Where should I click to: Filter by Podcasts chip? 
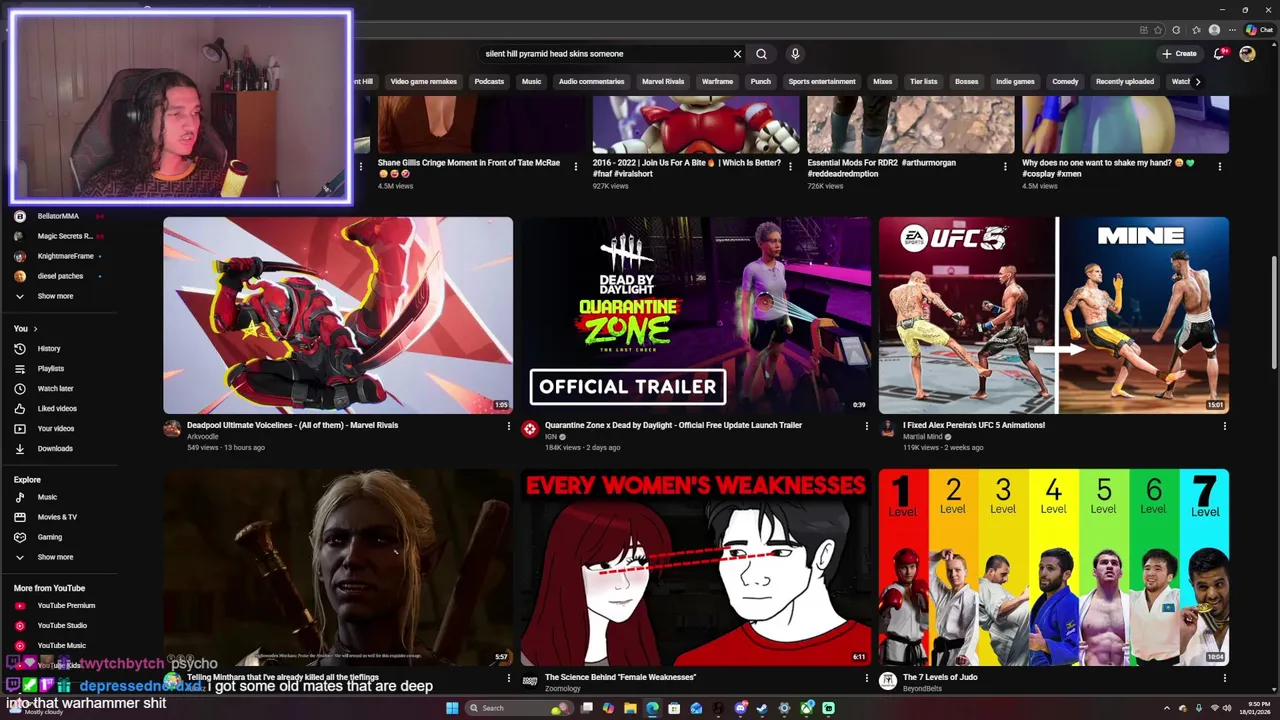[x=489, y=81]
